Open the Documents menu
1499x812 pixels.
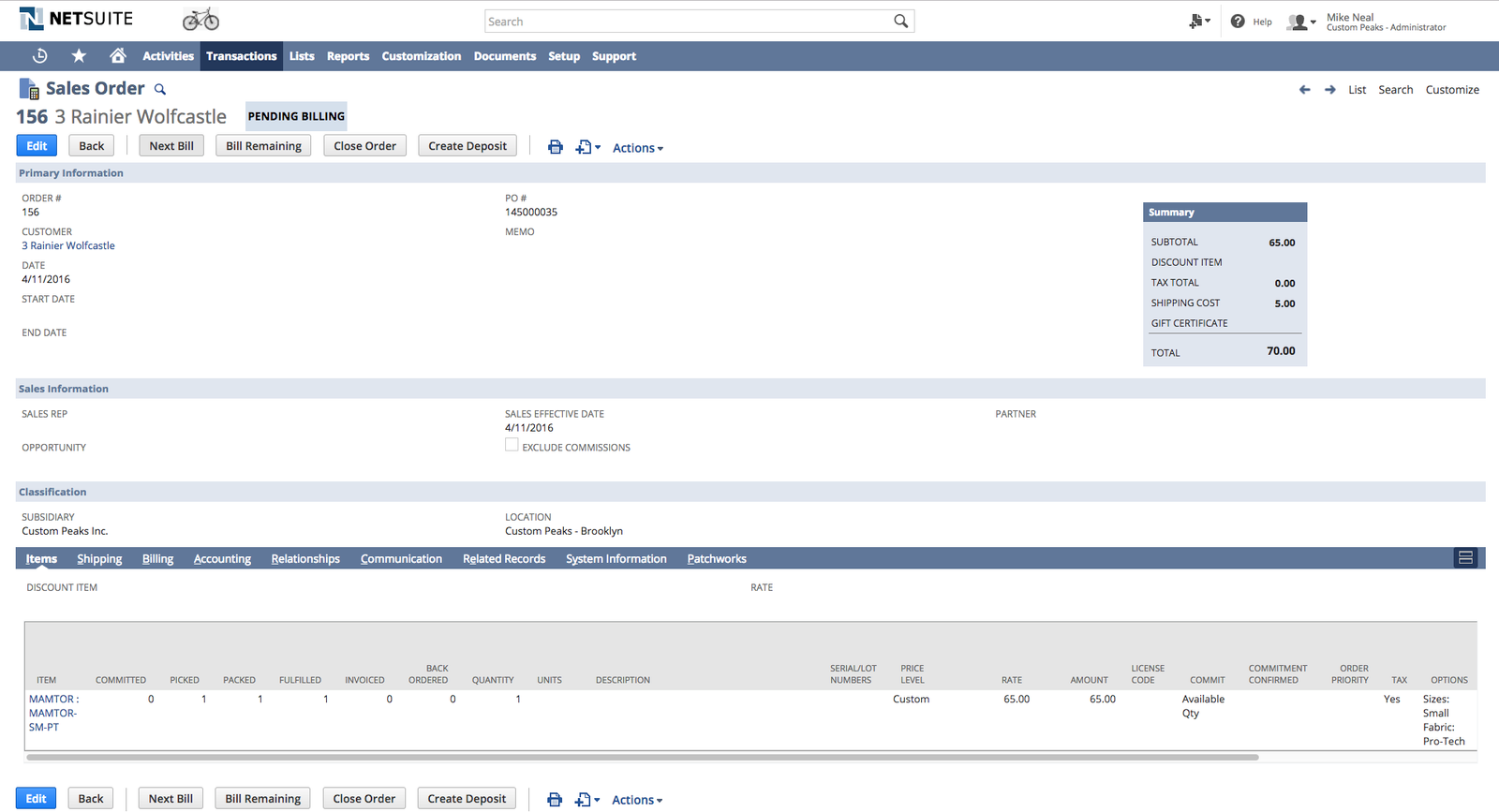[x=505, y=56]
